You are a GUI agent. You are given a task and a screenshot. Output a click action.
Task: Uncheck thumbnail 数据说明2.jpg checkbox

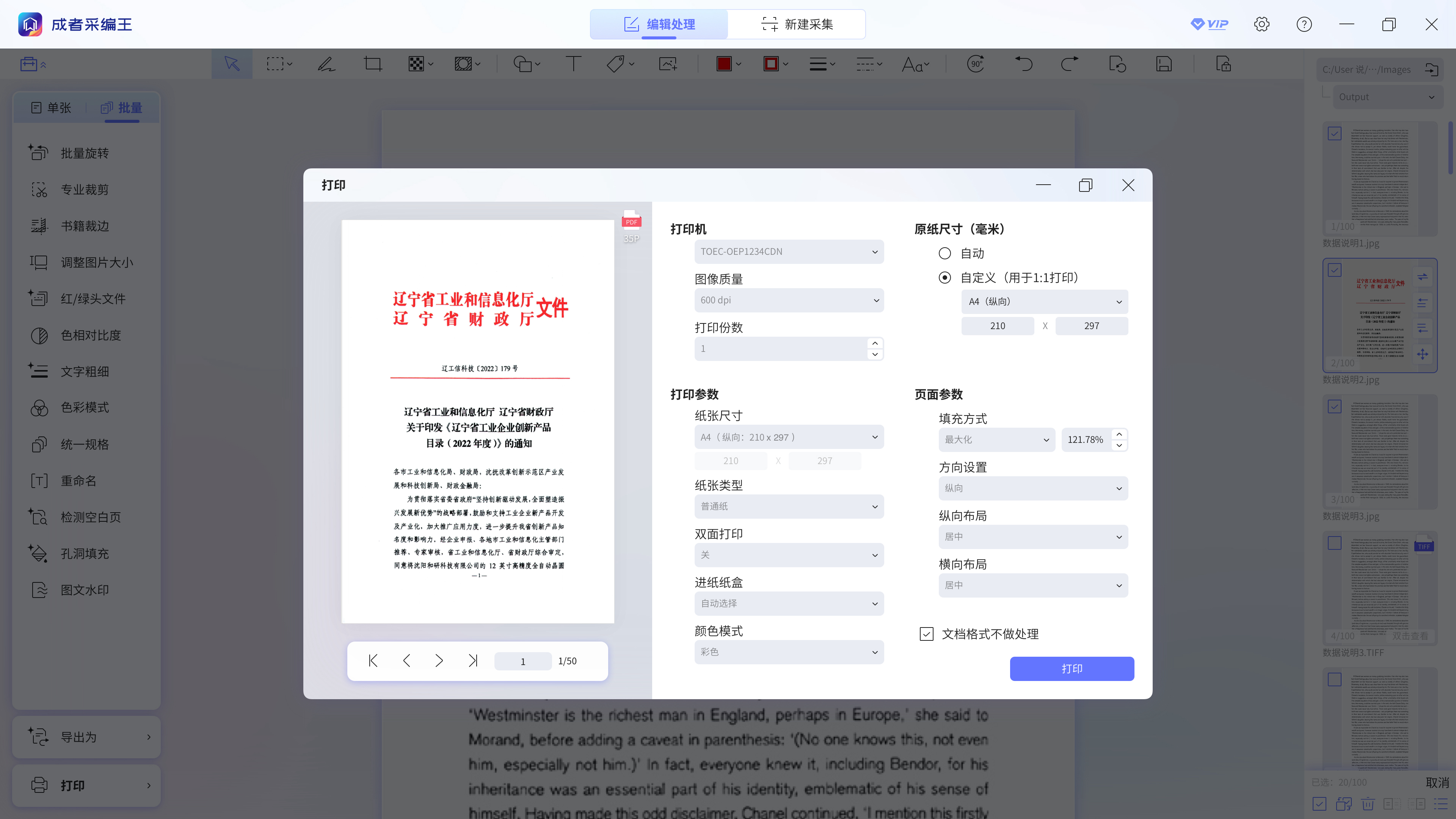click(1335, 270)
